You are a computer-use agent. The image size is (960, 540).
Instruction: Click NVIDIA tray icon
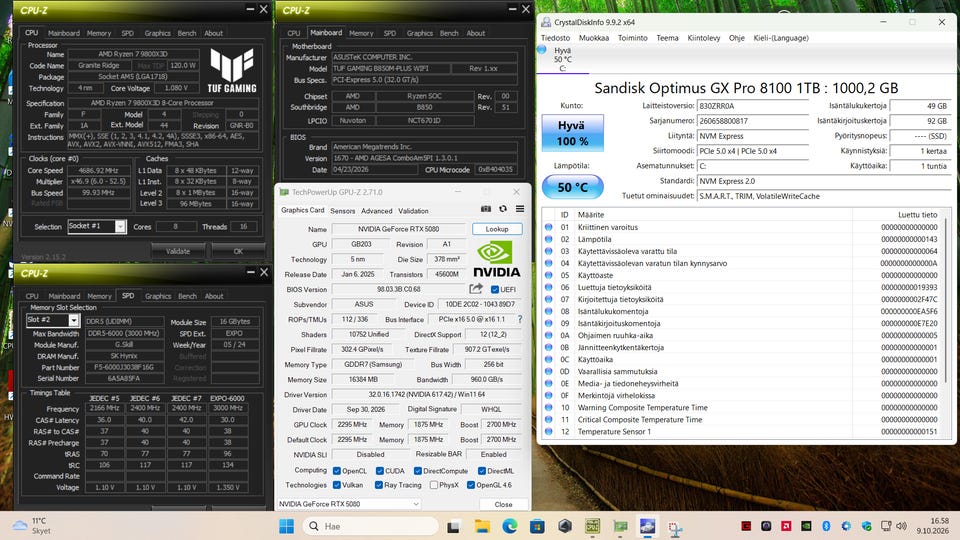click(x=806, y=526)
